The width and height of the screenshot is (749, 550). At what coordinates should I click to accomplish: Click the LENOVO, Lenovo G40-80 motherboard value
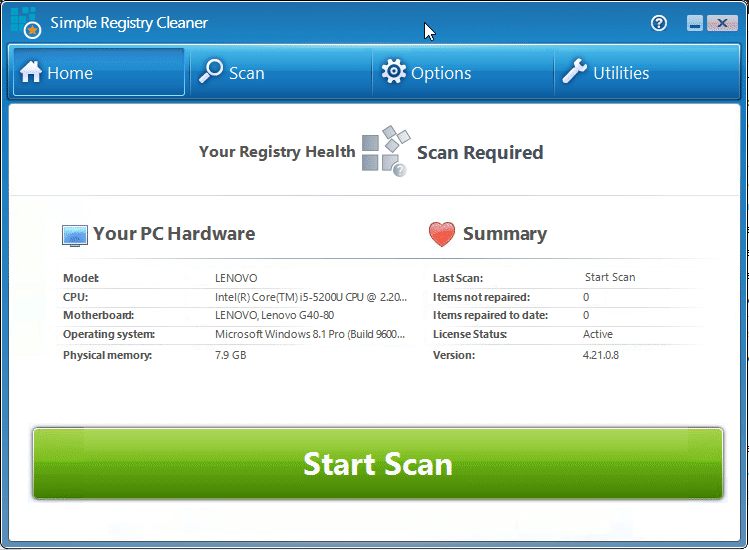274,315
